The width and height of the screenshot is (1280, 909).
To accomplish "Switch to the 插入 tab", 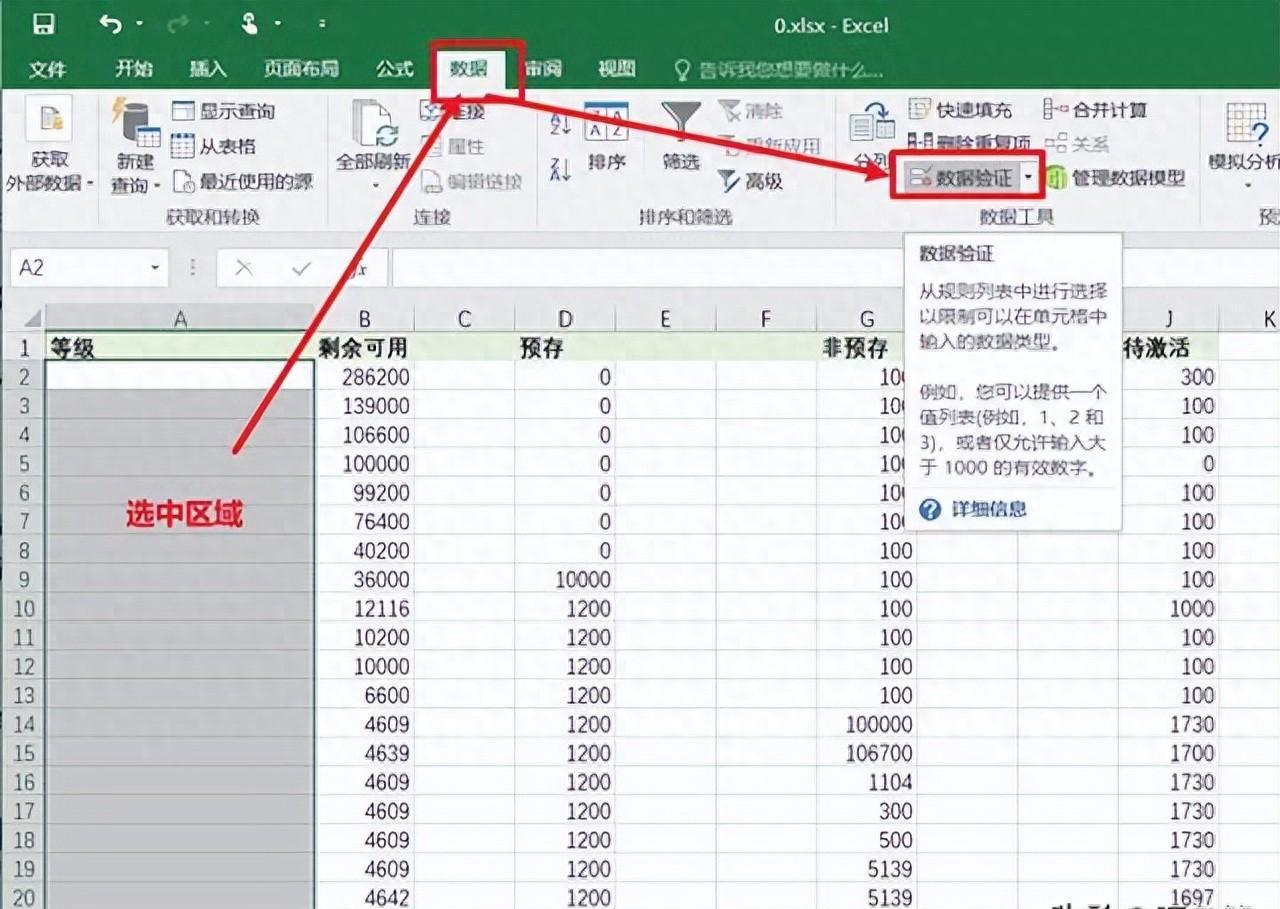I will pos(208,69).
